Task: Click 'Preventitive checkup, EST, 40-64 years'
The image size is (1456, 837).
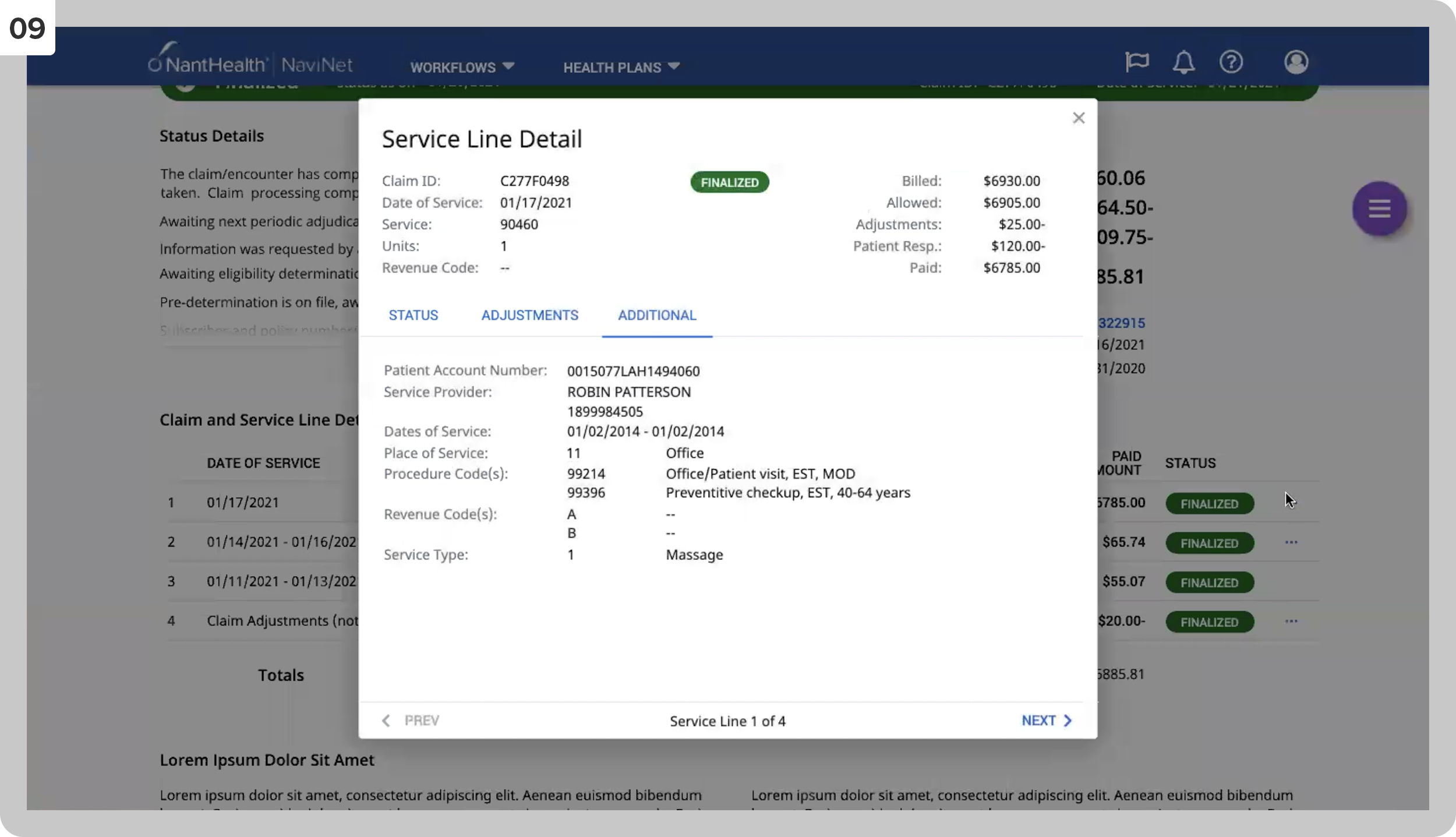Action: (787, 493)
